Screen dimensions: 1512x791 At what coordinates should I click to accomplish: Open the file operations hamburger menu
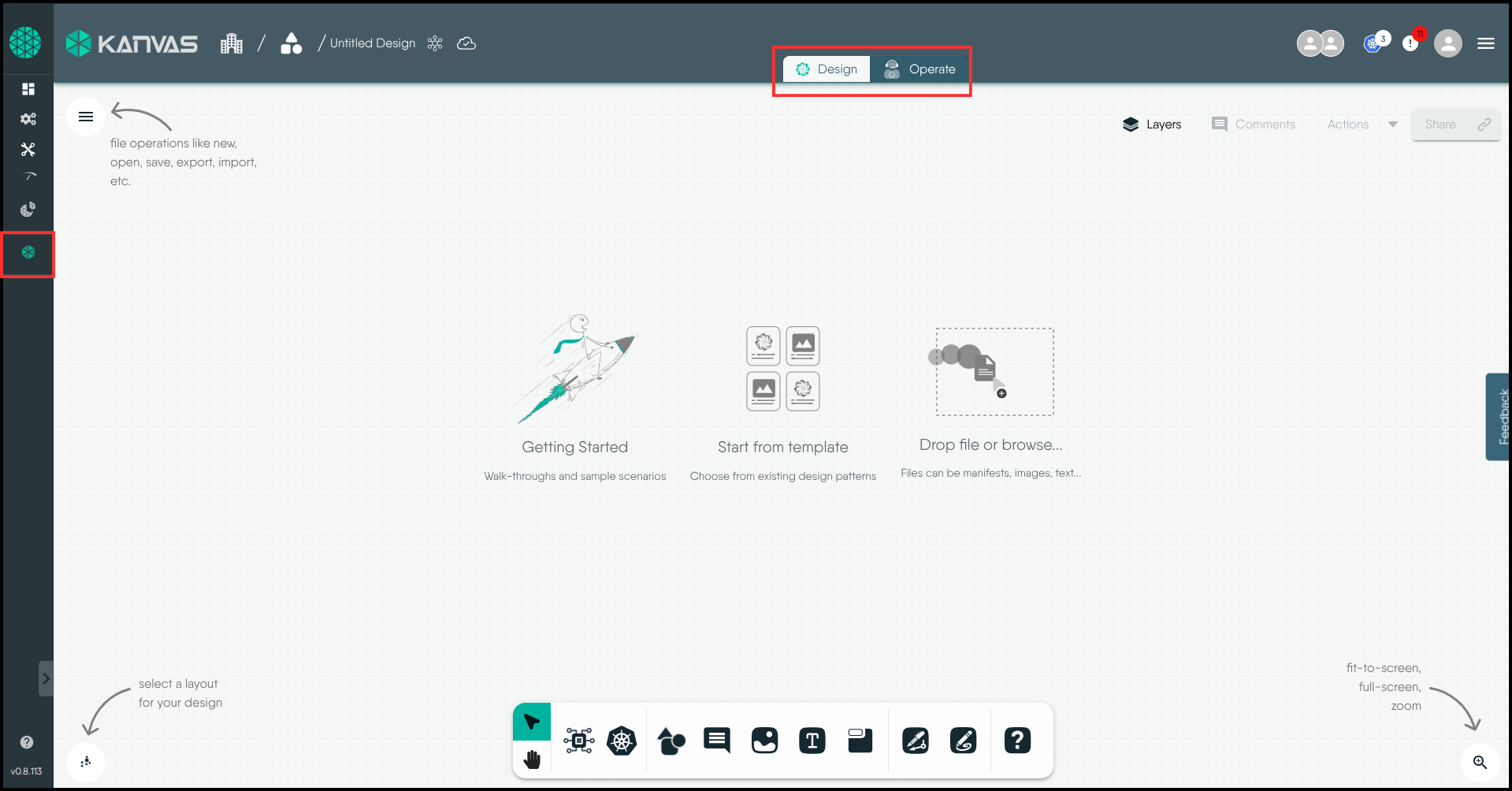point(86,117)
